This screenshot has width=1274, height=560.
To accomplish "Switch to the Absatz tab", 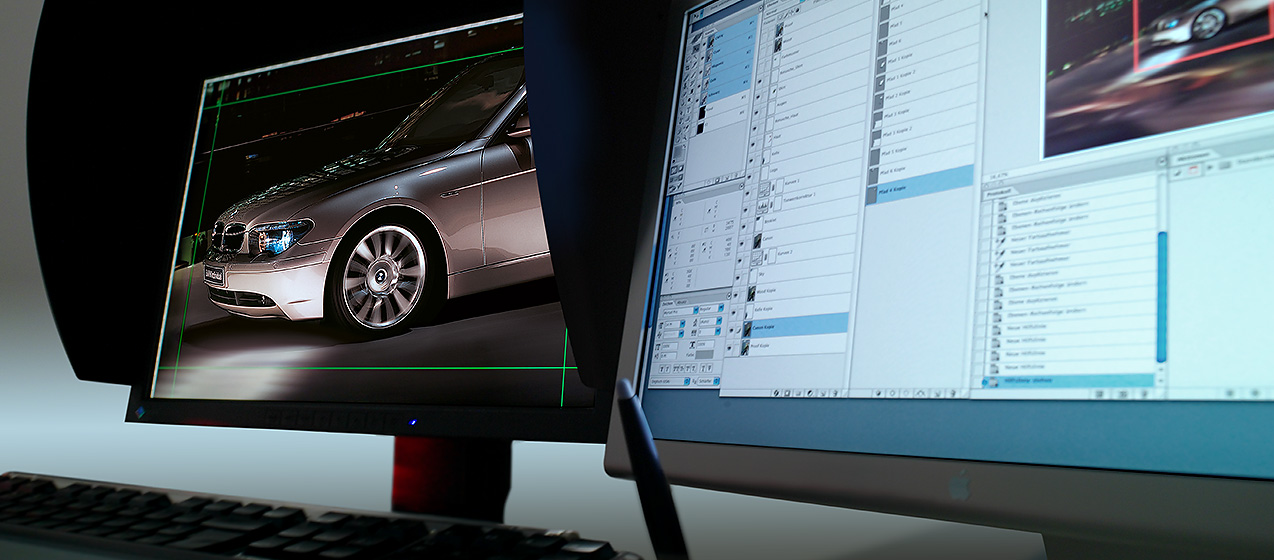I will (682, 302).
